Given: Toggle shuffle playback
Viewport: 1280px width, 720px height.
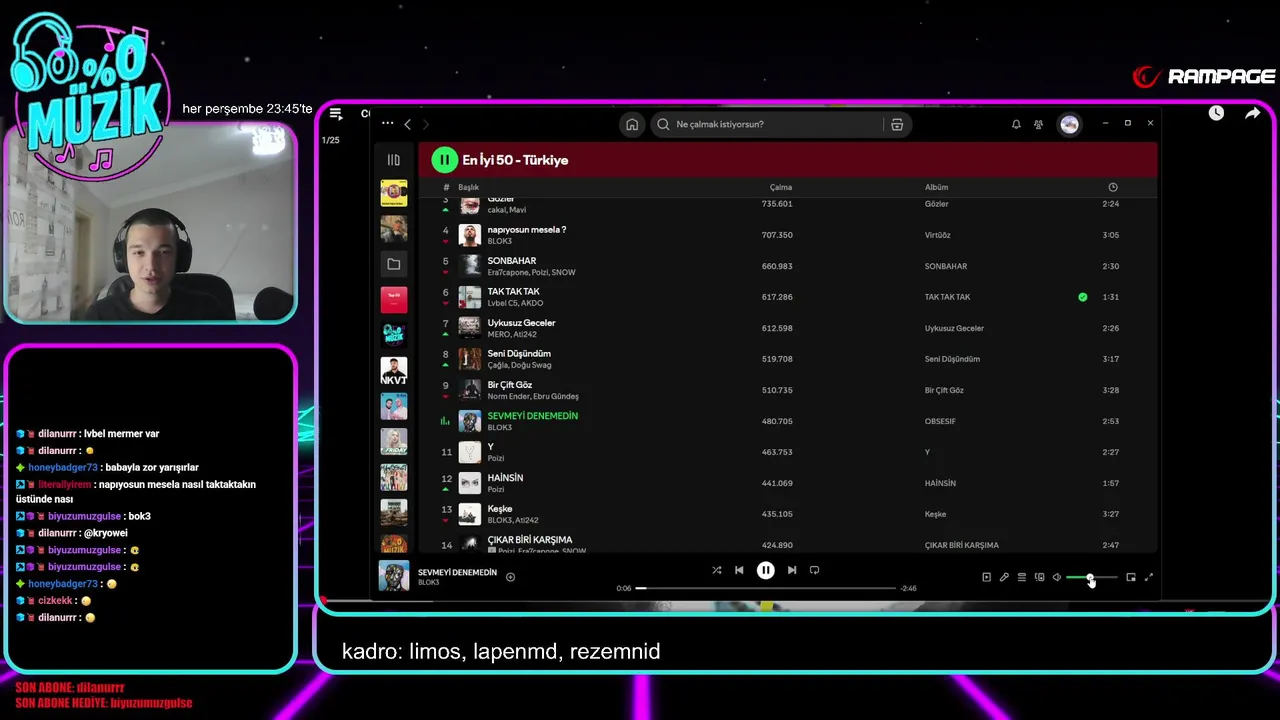Looking at the screenshot, I should click(x=716, y=570).
